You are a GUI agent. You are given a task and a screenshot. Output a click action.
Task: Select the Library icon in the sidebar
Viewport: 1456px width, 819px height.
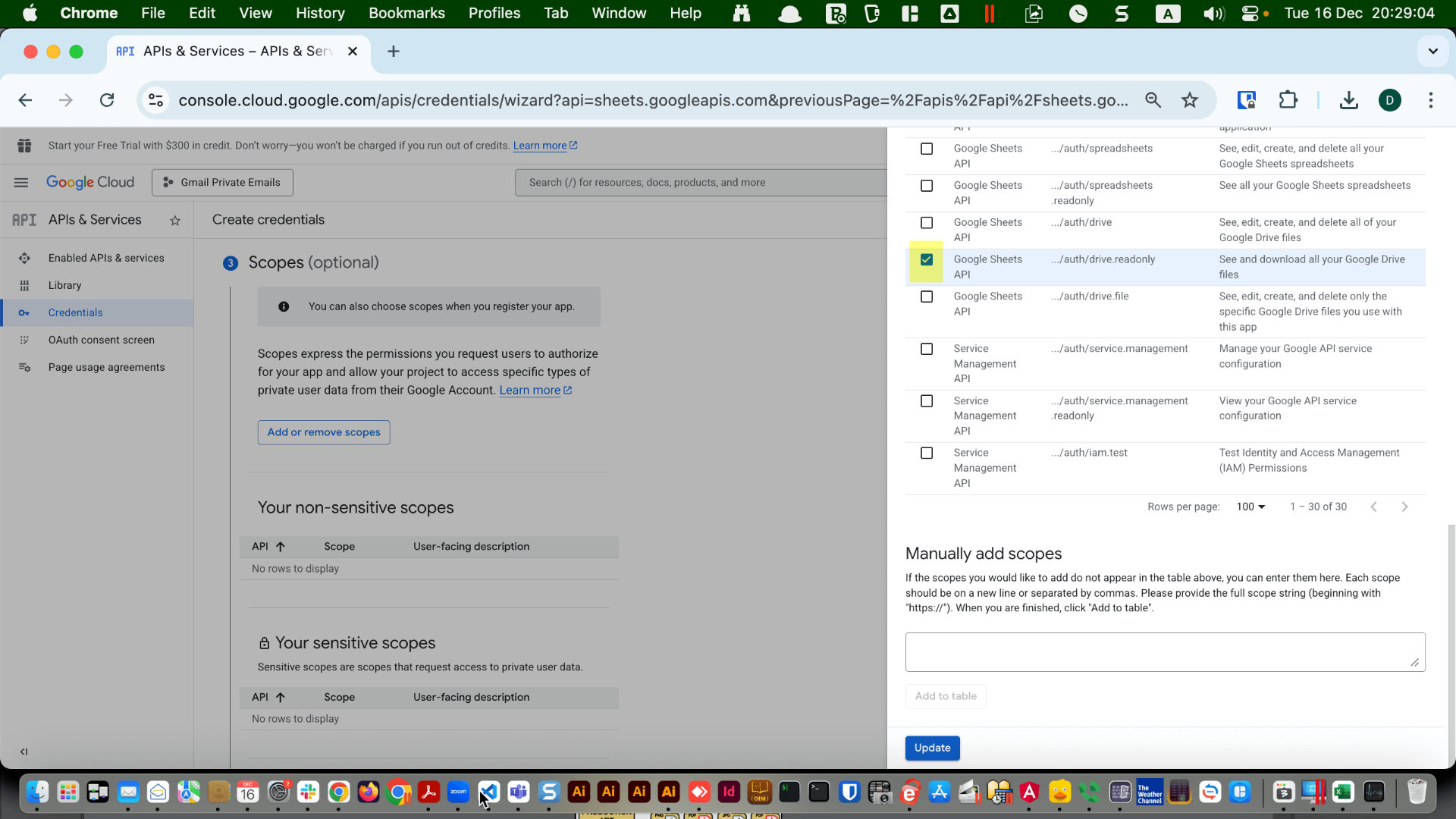(x=25, y=285)
